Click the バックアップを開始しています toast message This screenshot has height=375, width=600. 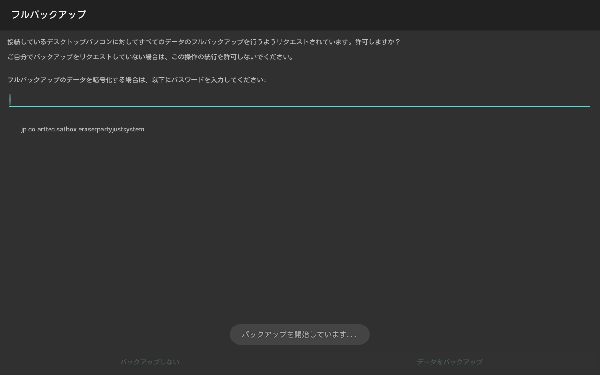click(x=300, y=334)
